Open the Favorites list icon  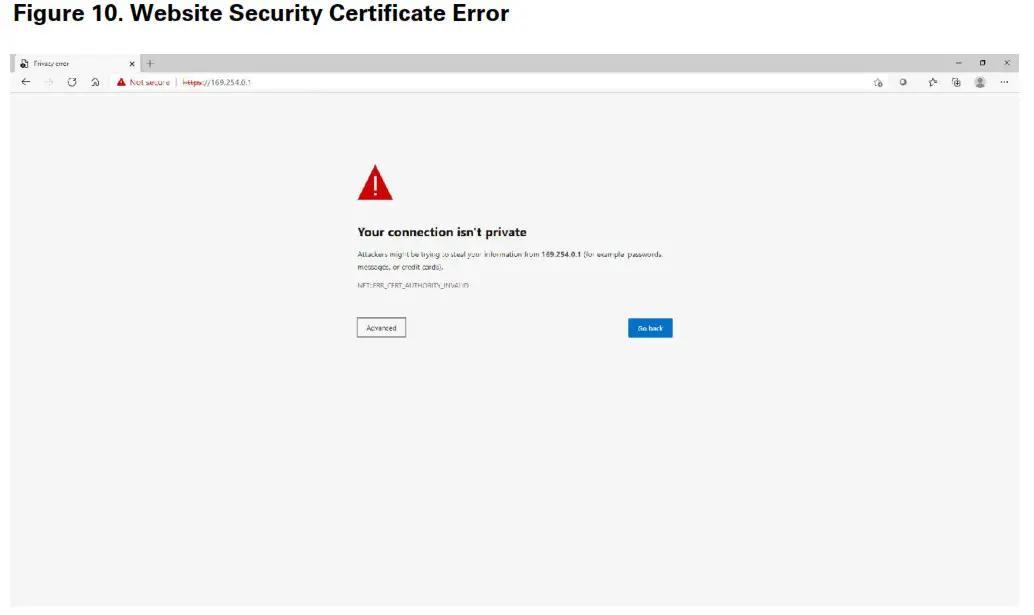[x=932, y=82]
